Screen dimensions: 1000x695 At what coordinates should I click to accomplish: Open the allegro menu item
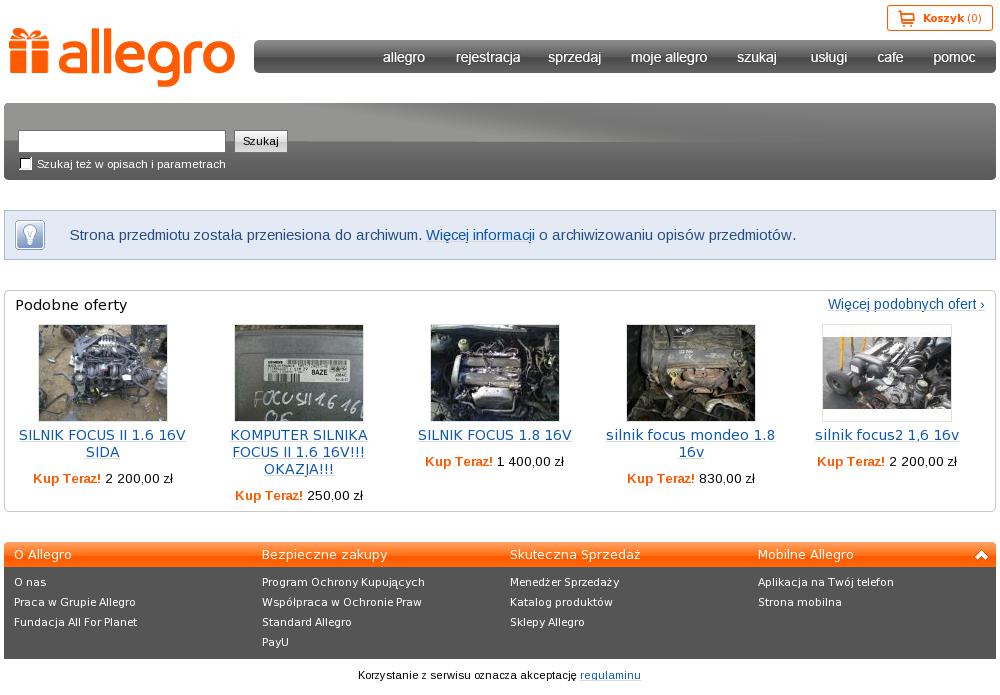tap(404, 57)
